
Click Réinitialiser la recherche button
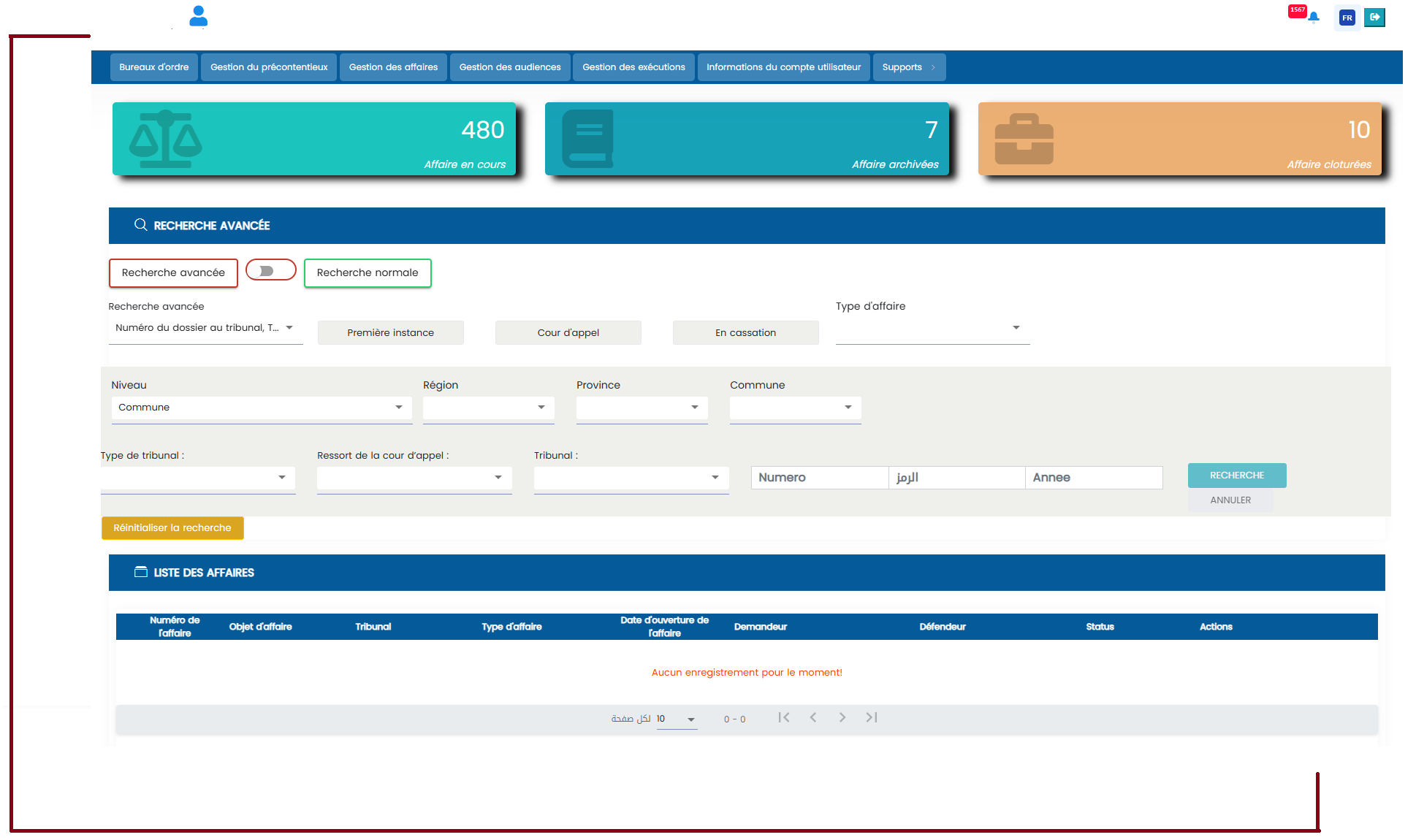[172, 527]
